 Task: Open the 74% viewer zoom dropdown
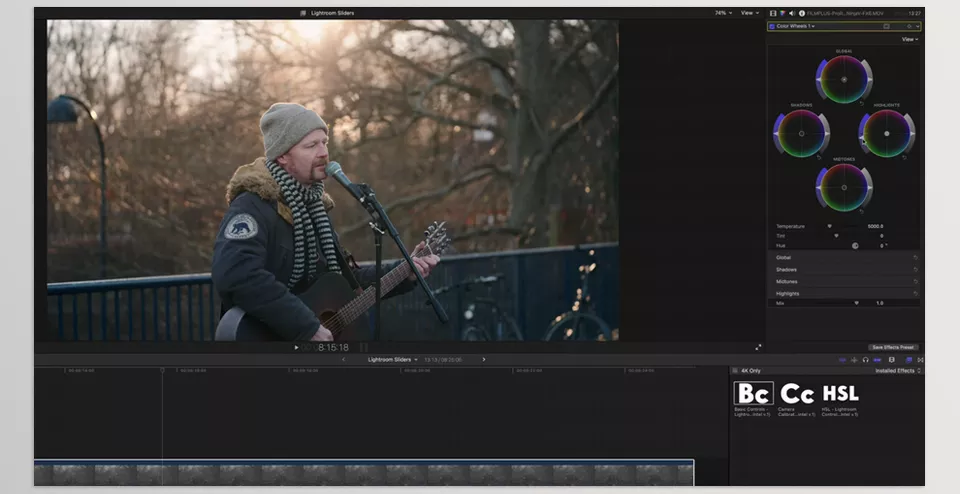click(723, 13)
